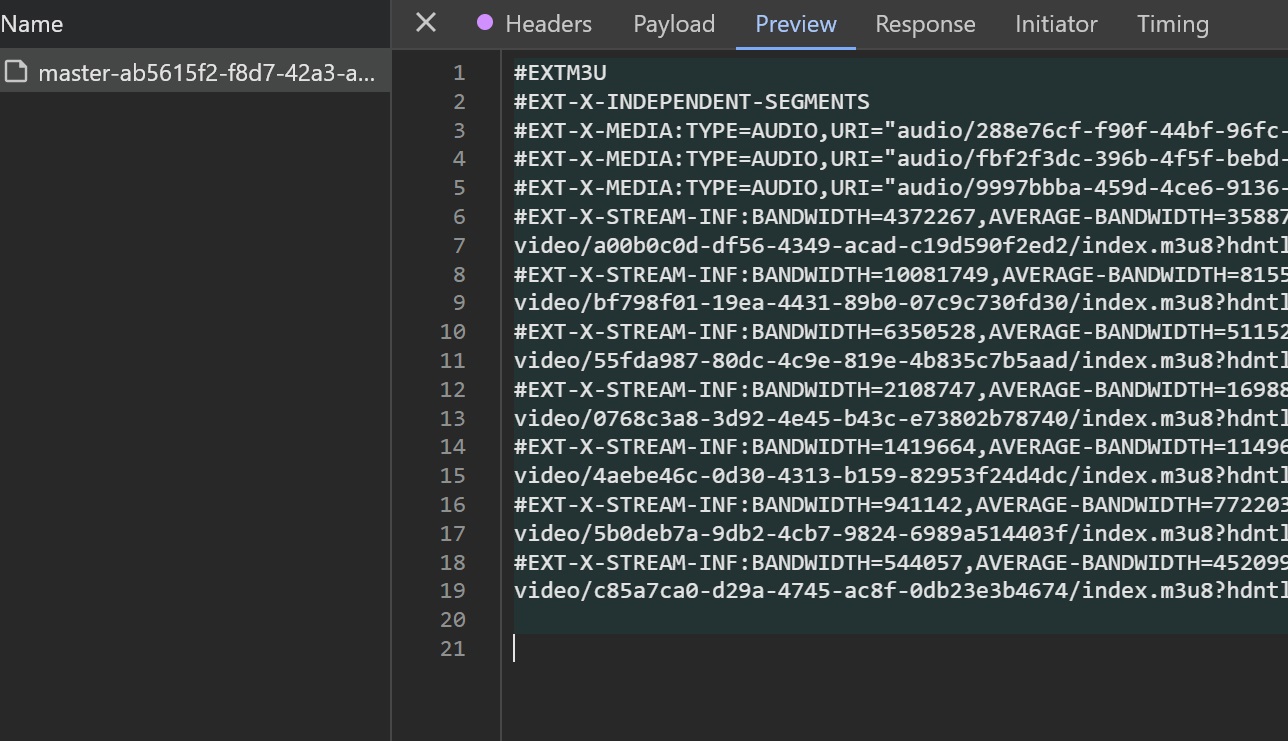Open the Payload tab
Viewport: 1288px width, 741px height.
pos(674,24)
